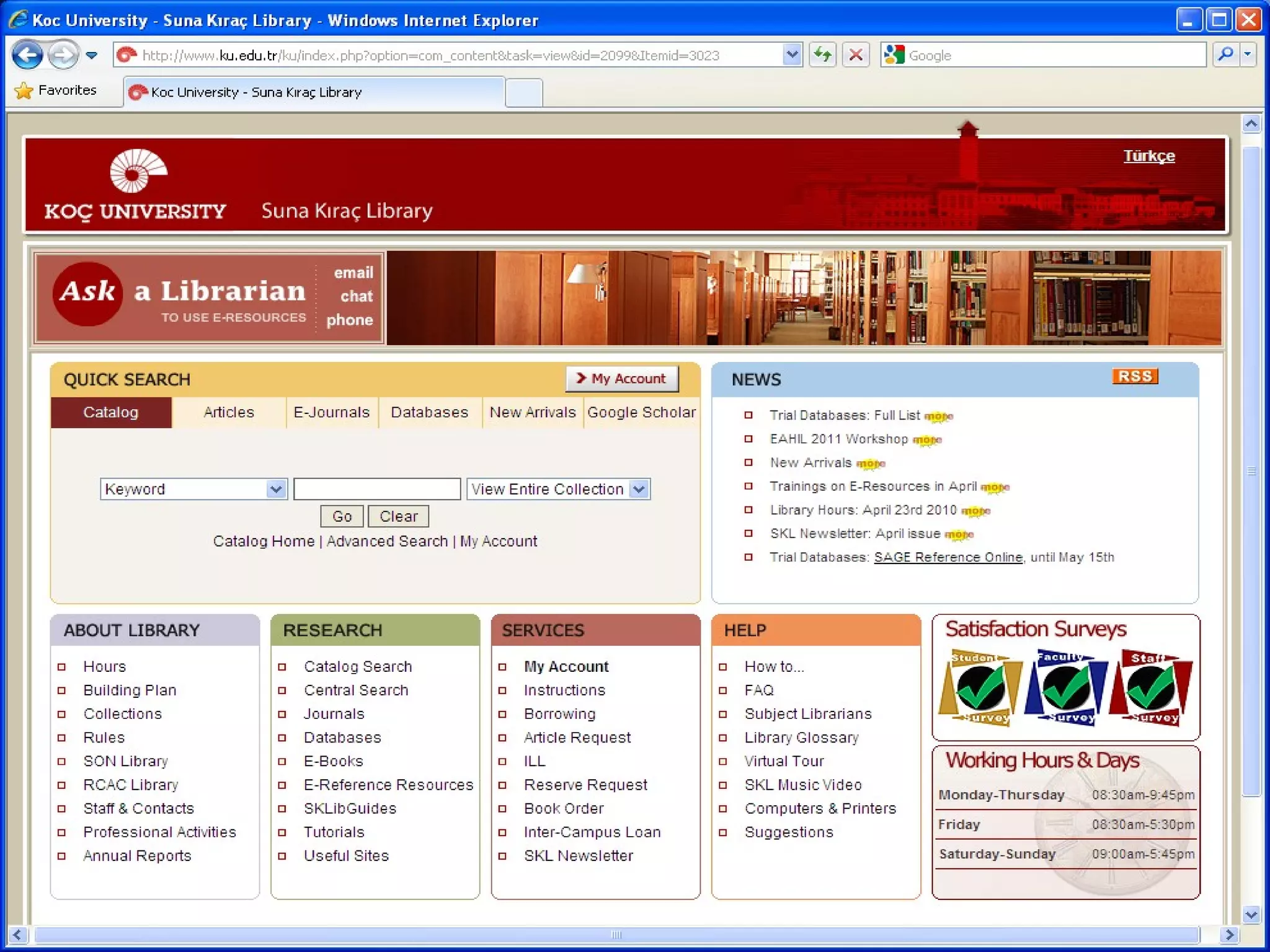1270x952 pixels.
Task: Click the My Account button in Quick Search
Action: 622,379
